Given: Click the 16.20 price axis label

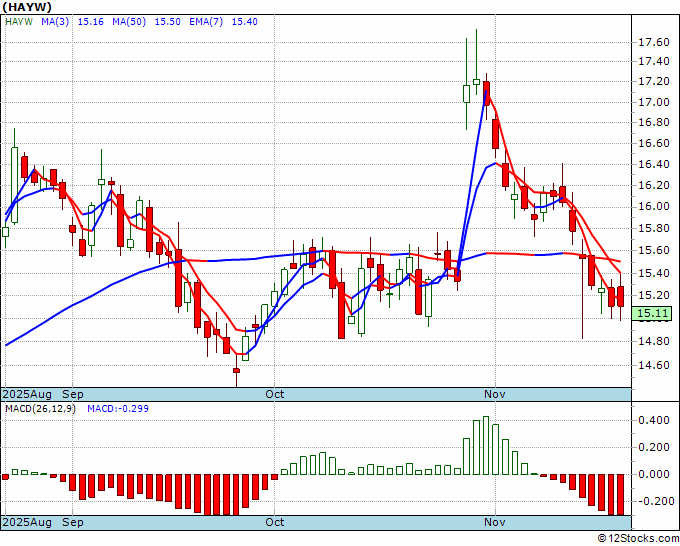Looking at the screenshot, I should (654, 185).
